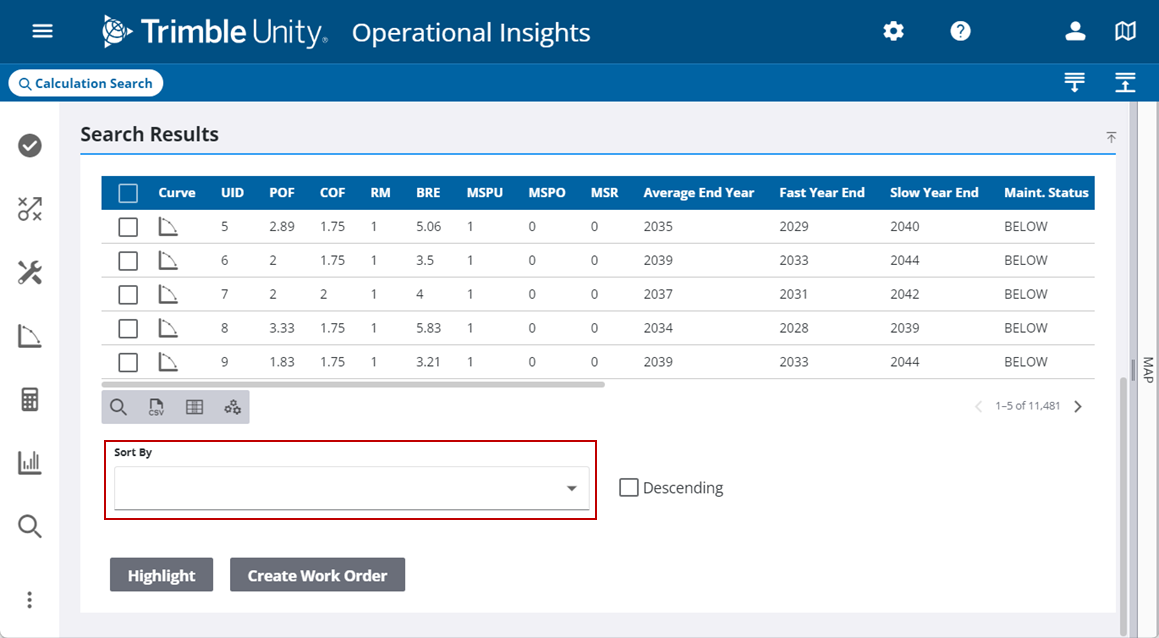Enable the Descending checkbox
Image resolution: width=1159 pixels, height=638 pixels.
[629, 488]
